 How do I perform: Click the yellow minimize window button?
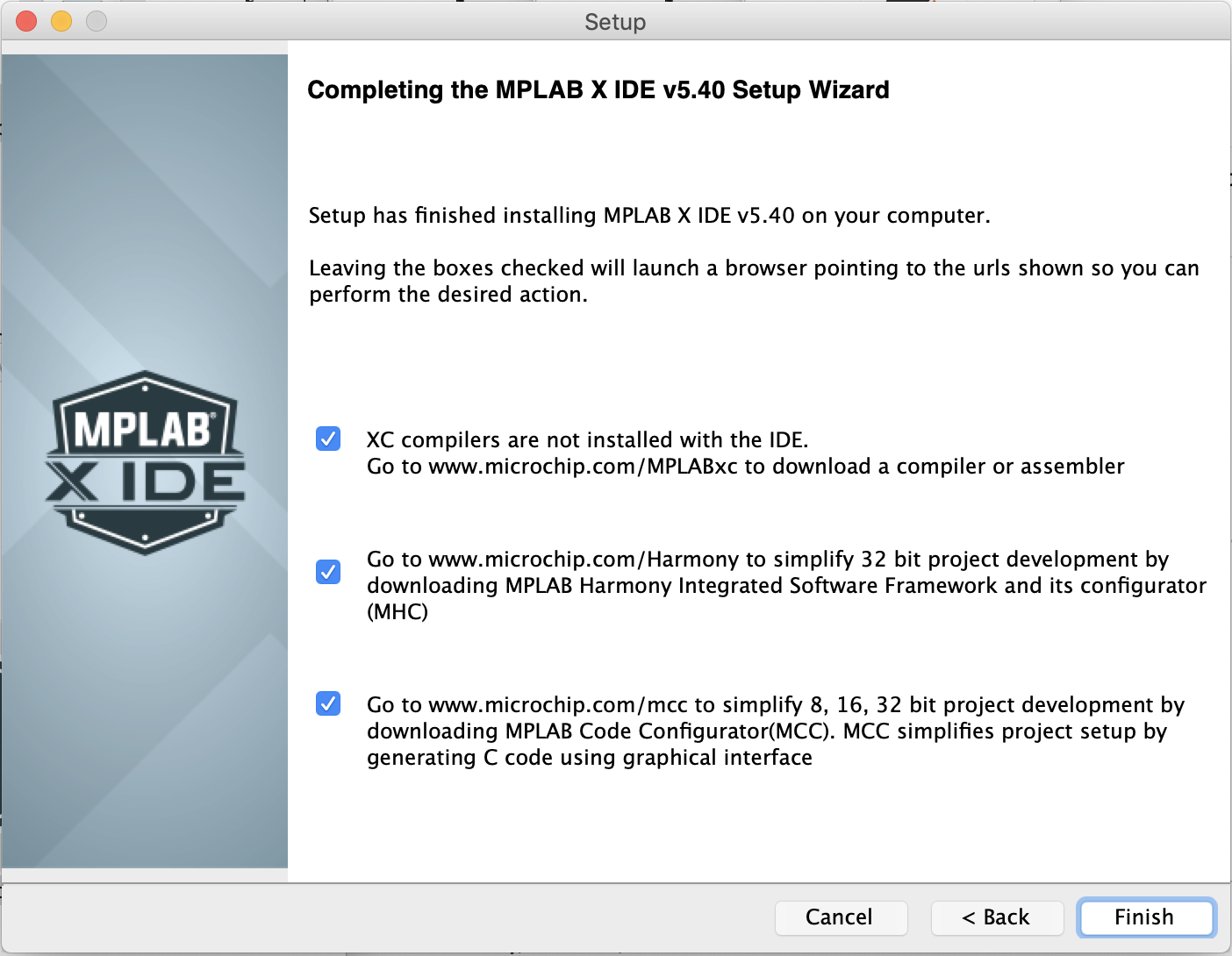click(x=60, y=20)
